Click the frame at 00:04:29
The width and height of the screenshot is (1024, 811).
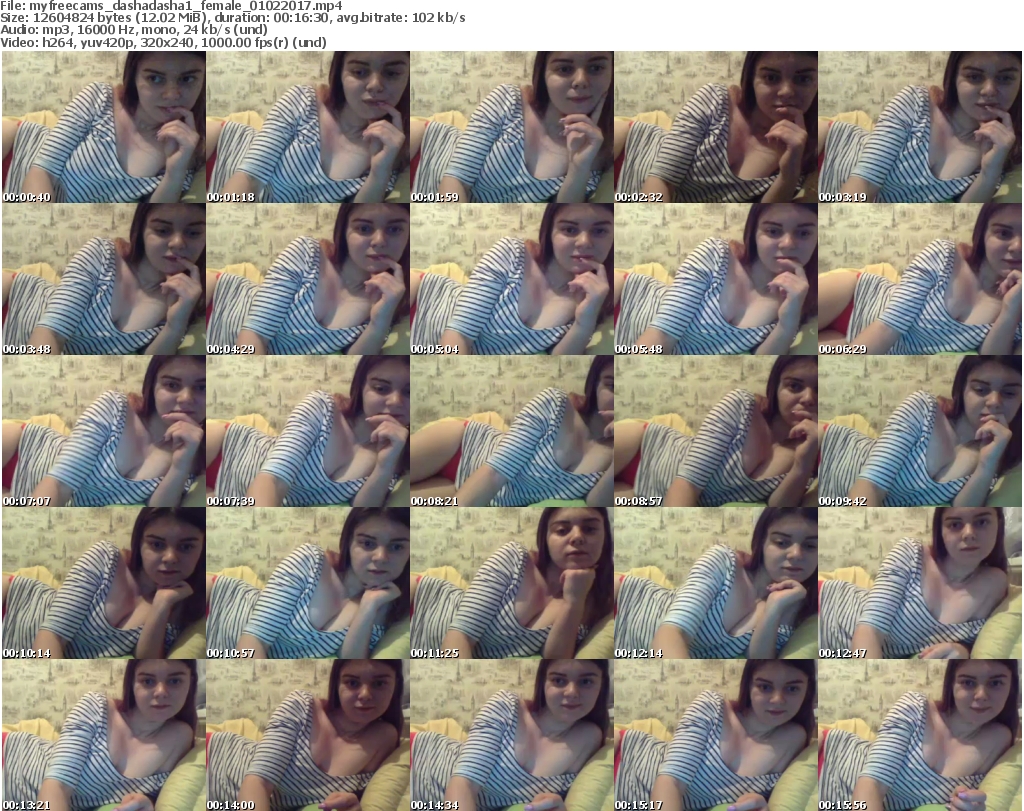[308, 279]
